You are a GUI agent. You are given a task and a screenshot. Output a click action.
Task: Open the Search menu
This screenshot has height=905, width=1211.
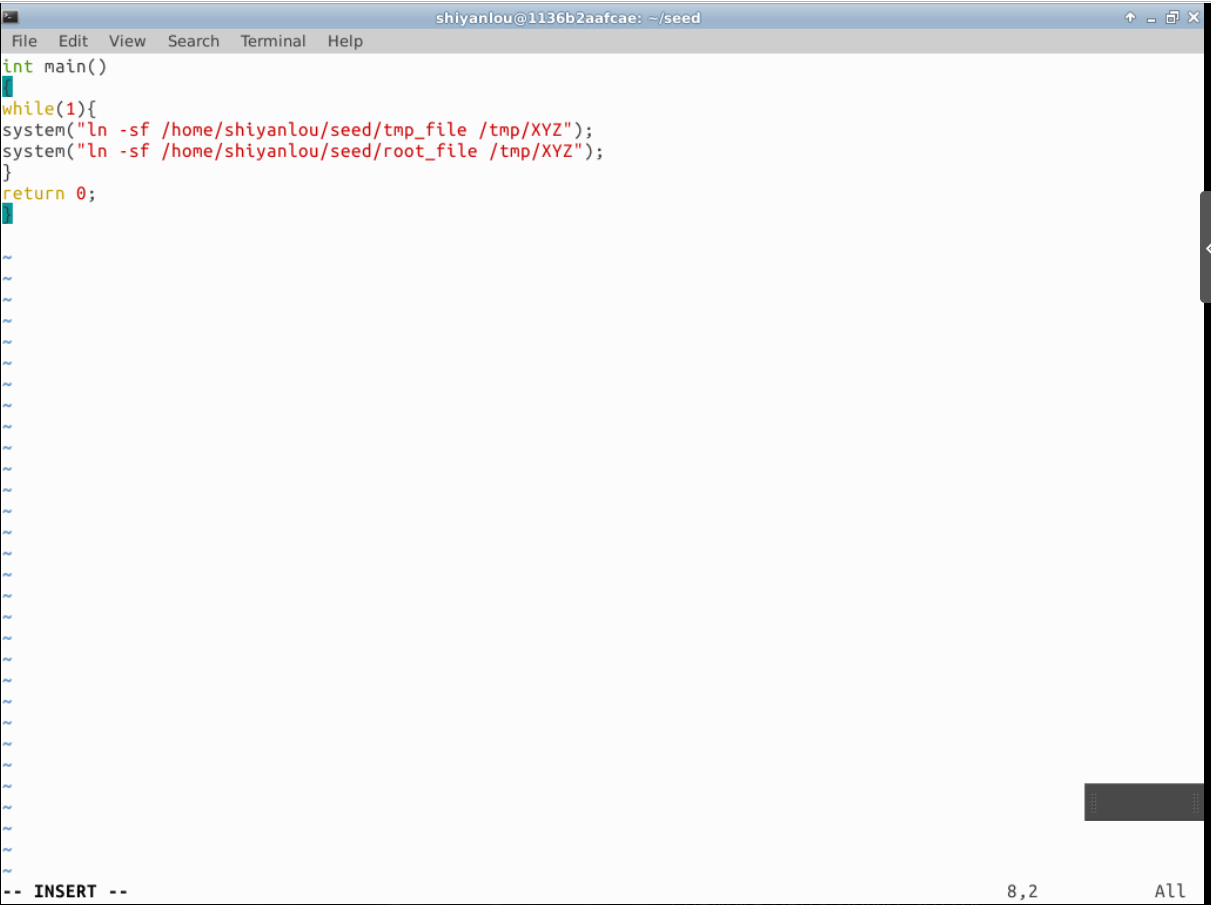[193, 41]
